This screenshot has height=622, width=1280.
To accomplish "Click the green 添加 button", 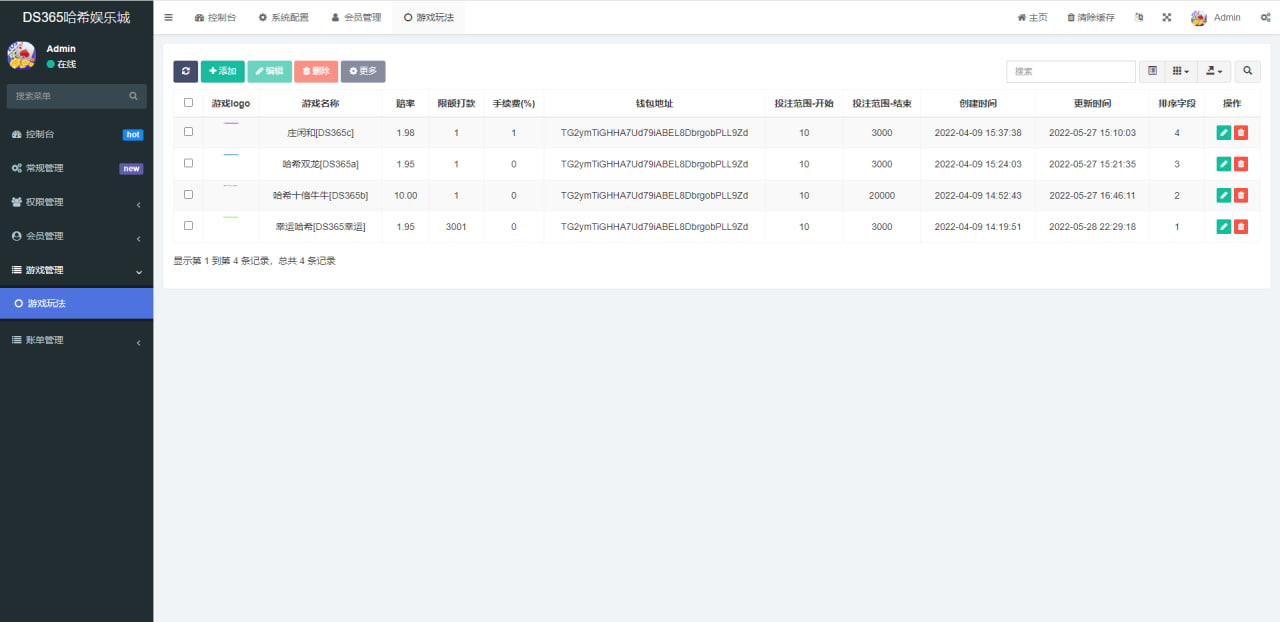I will 222,71.
